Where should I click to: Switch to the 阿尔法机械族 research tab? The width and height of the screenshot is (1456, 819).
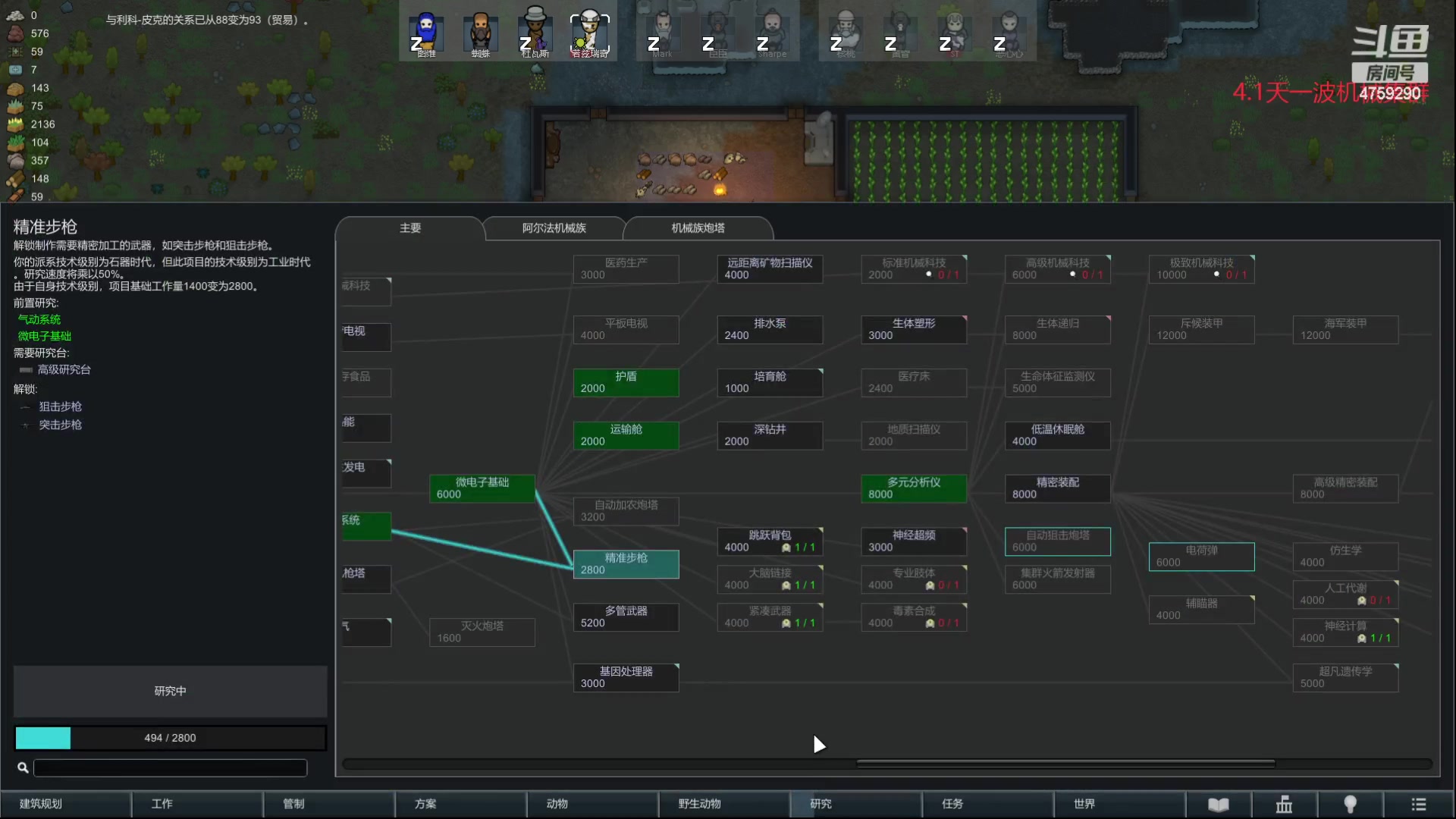click(x=554, y=228)
